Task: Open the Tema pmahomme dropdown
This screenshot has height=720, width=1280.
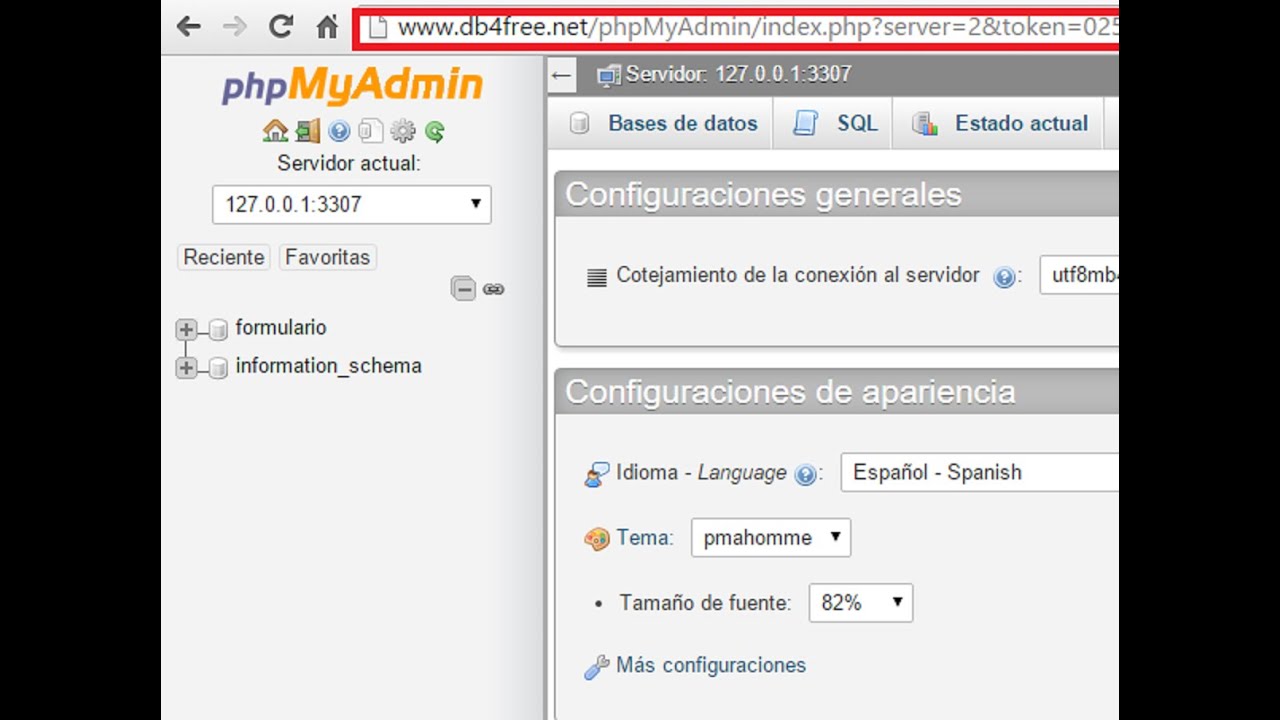Action: [x=771, y=537]
